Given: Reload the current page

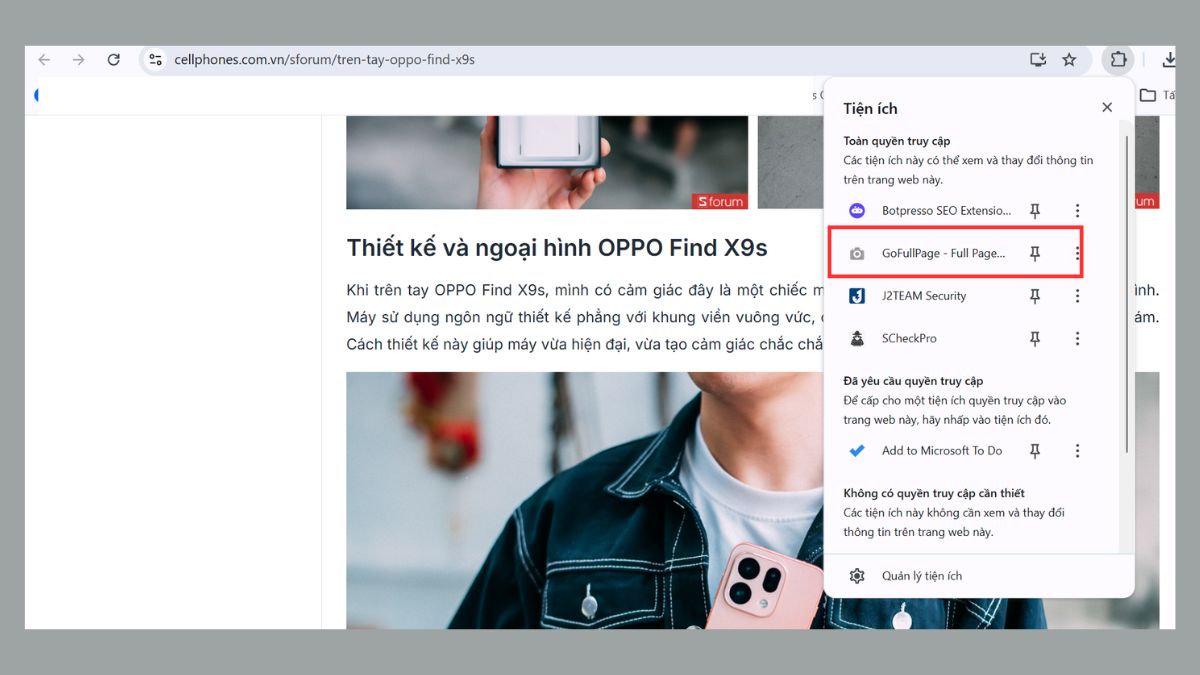Looking at the screenshot, I should (x=114, y=60).
